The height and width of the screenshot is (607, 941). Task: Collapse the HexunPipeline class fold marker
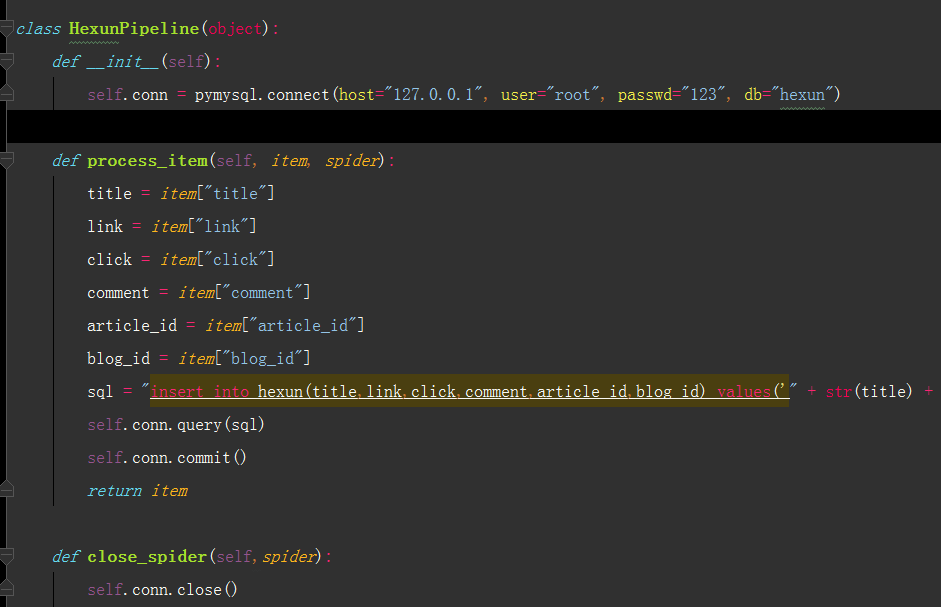tap(7, 28)
